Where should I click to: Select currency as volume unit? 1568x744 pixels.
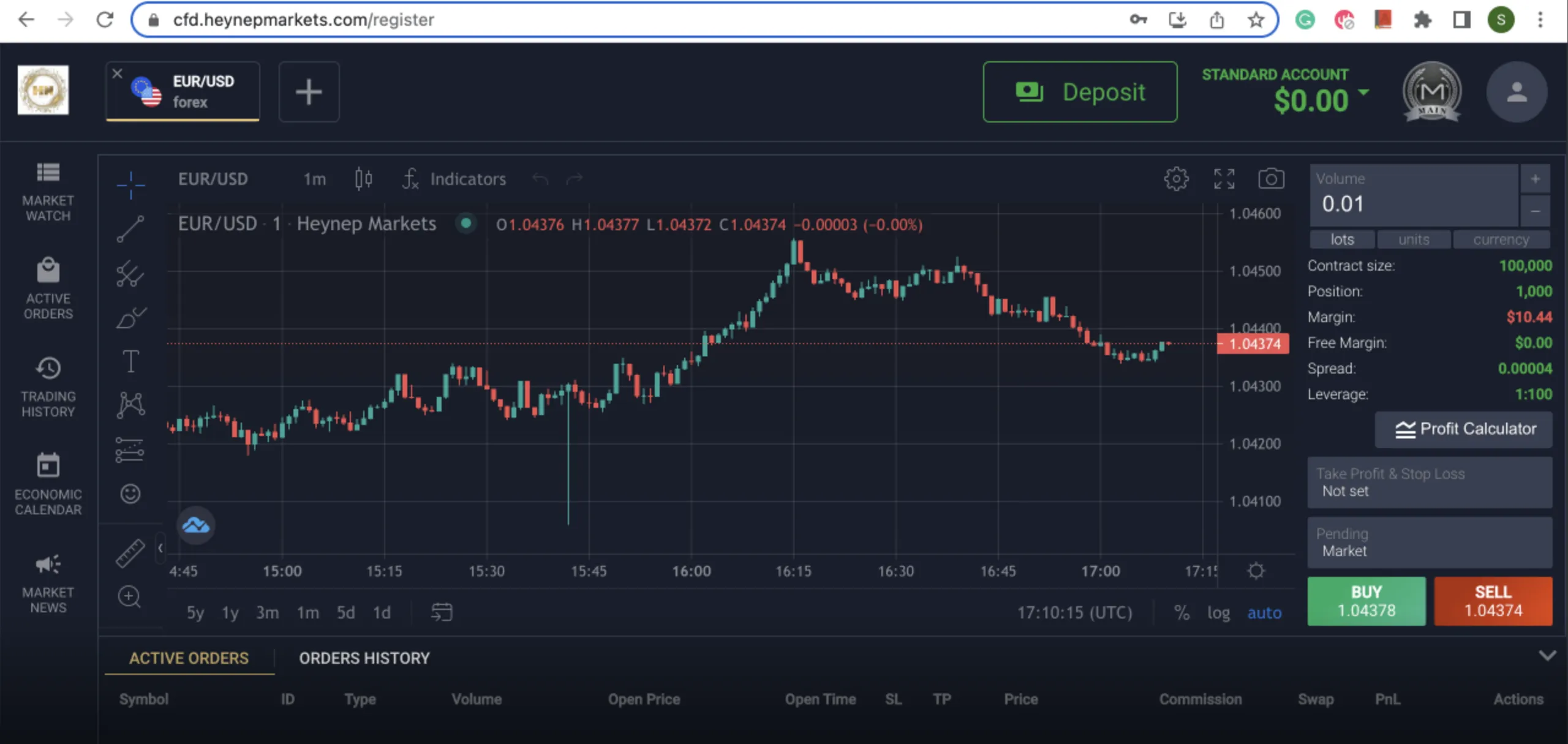tap(1501, 239)
